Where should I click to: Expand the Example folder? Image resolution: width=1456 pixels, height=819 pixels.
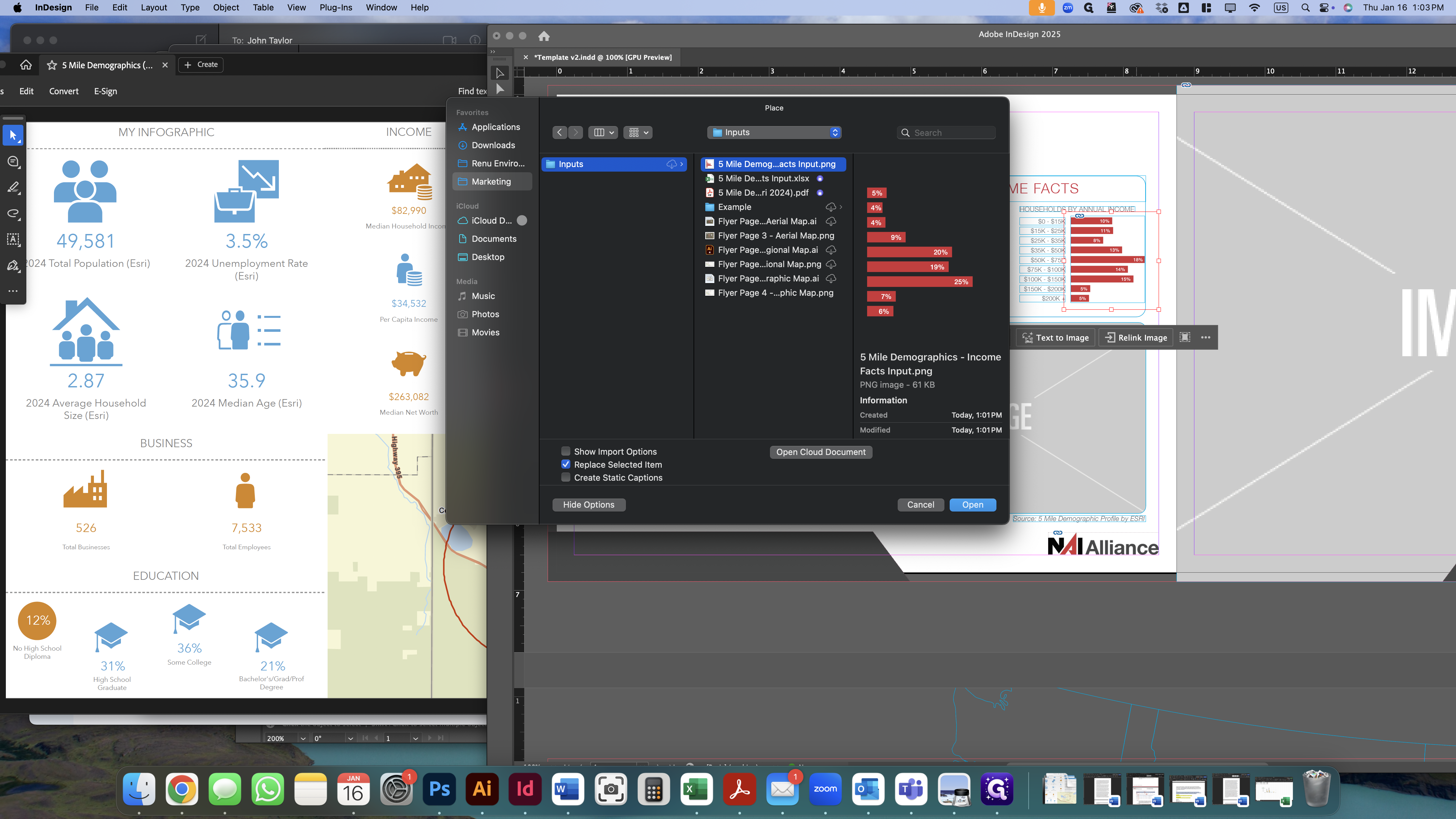click(x=841, y=207)
